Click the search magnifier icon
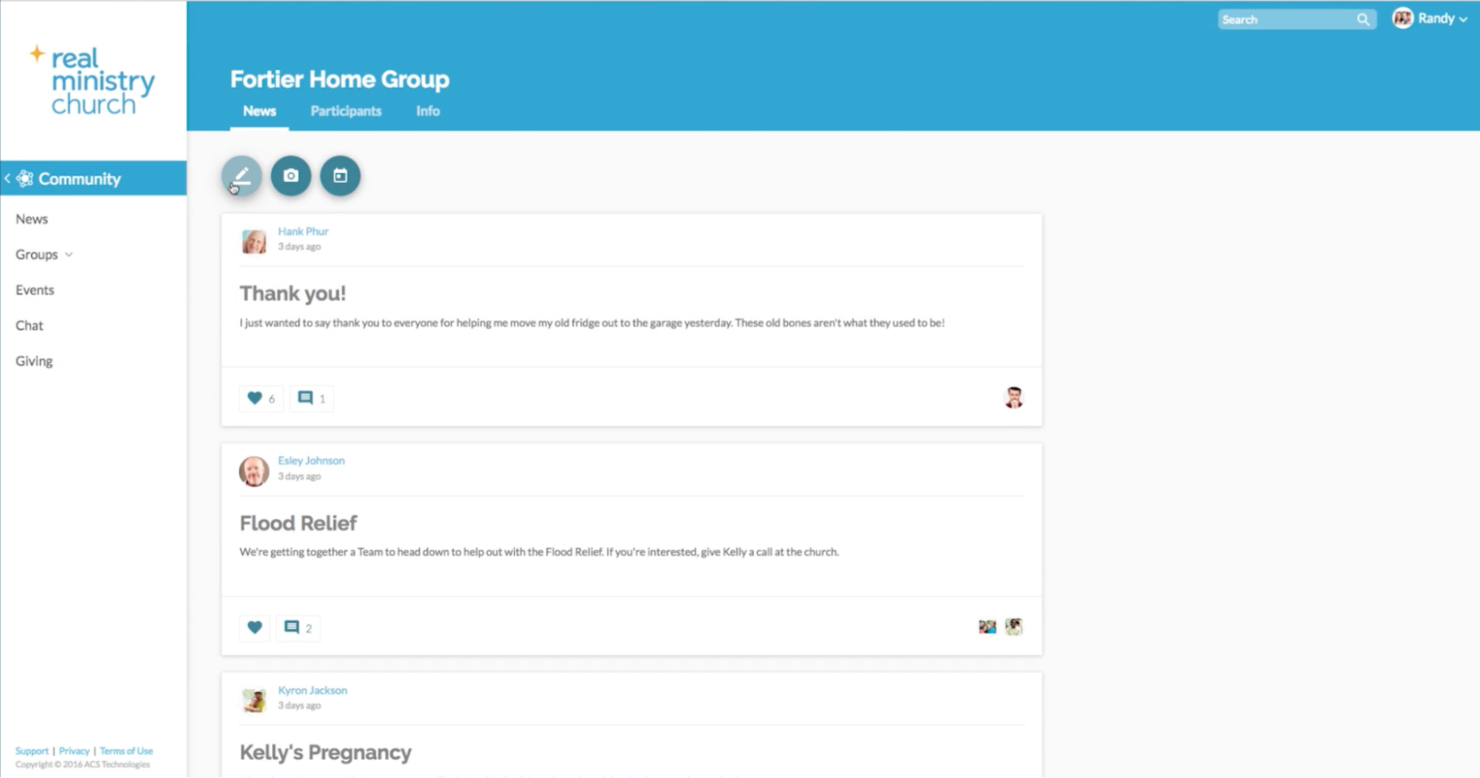This screenshot has height=778, width=1480. point(1362,19)
